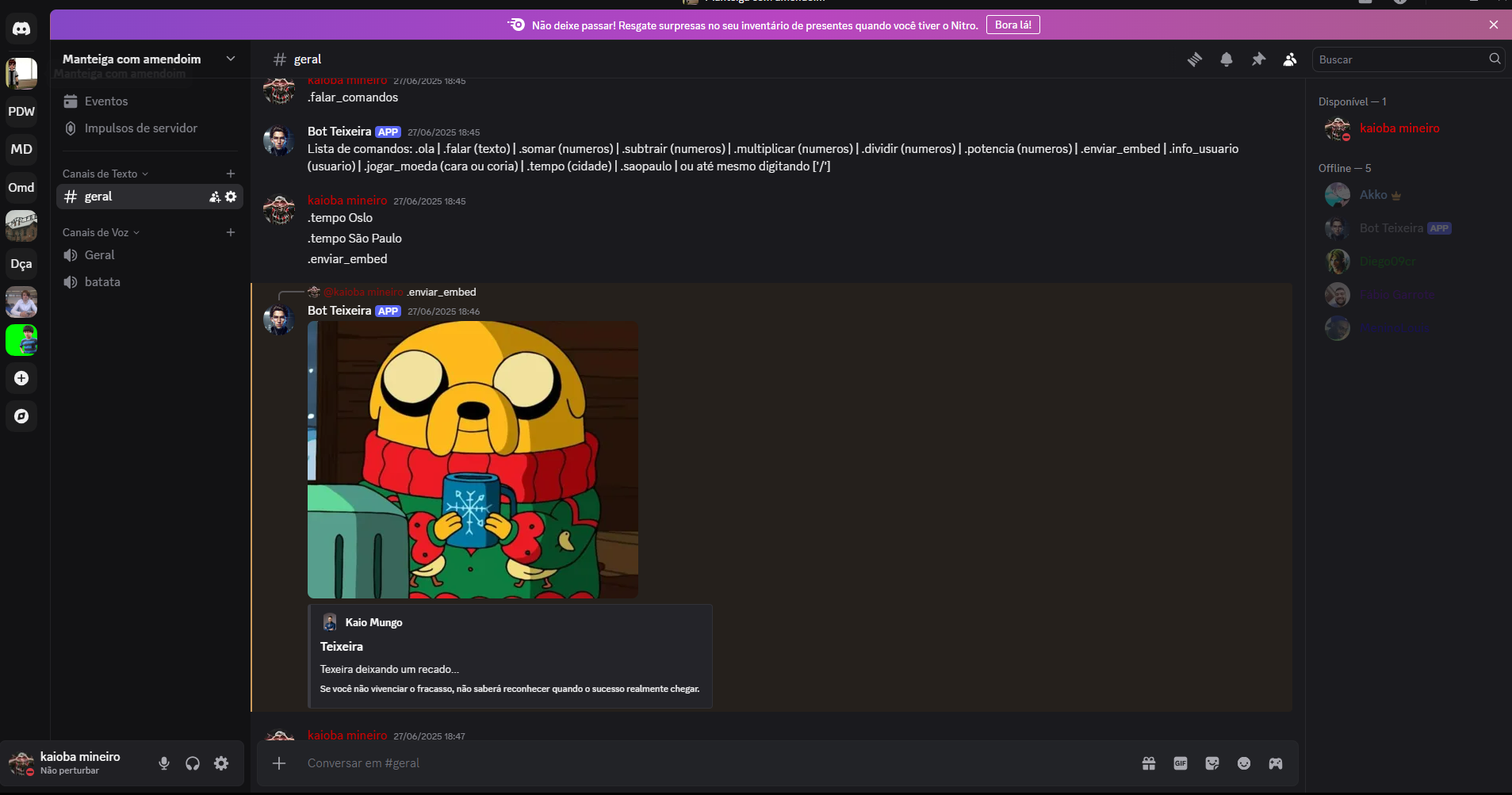1512x795 pixels.
Task: Open kaioba mineiro user panel profile
Action: point(75,763)
